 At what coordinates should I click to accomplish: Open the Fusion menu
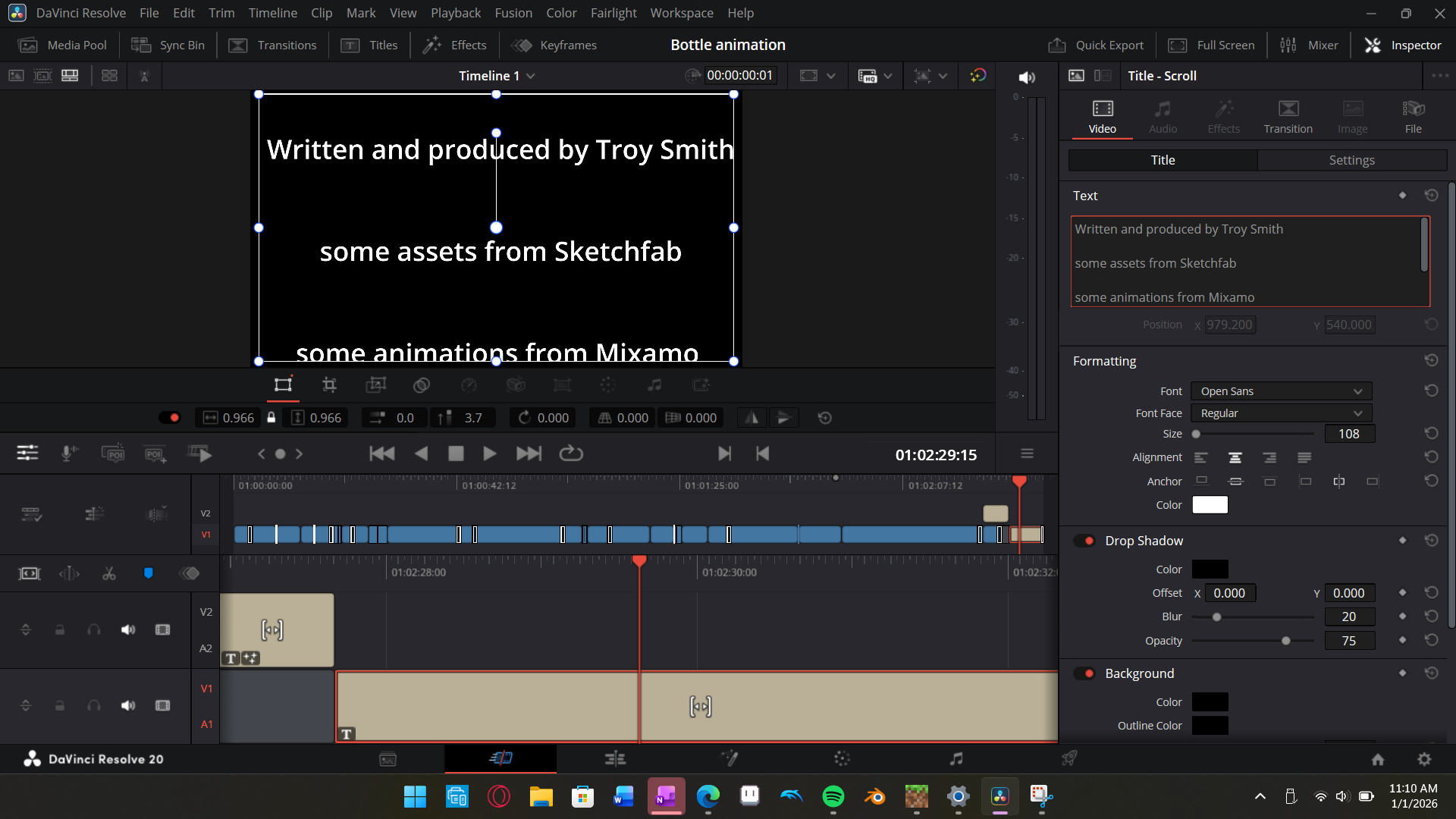[513, 13]
